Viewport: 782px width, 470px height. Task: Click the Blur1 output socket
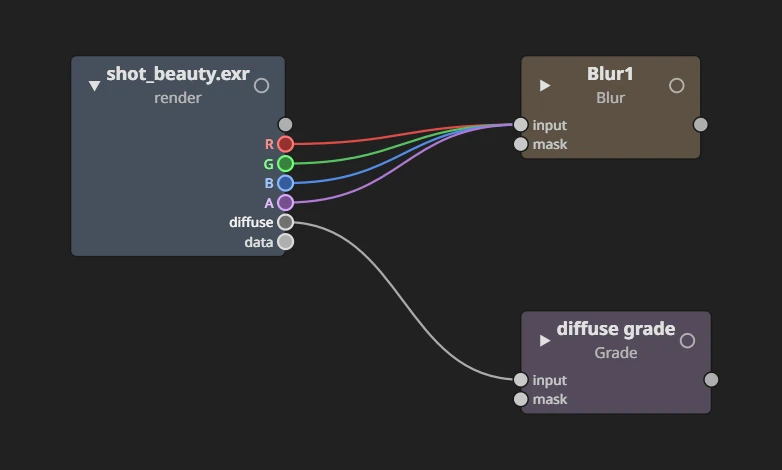701,125
